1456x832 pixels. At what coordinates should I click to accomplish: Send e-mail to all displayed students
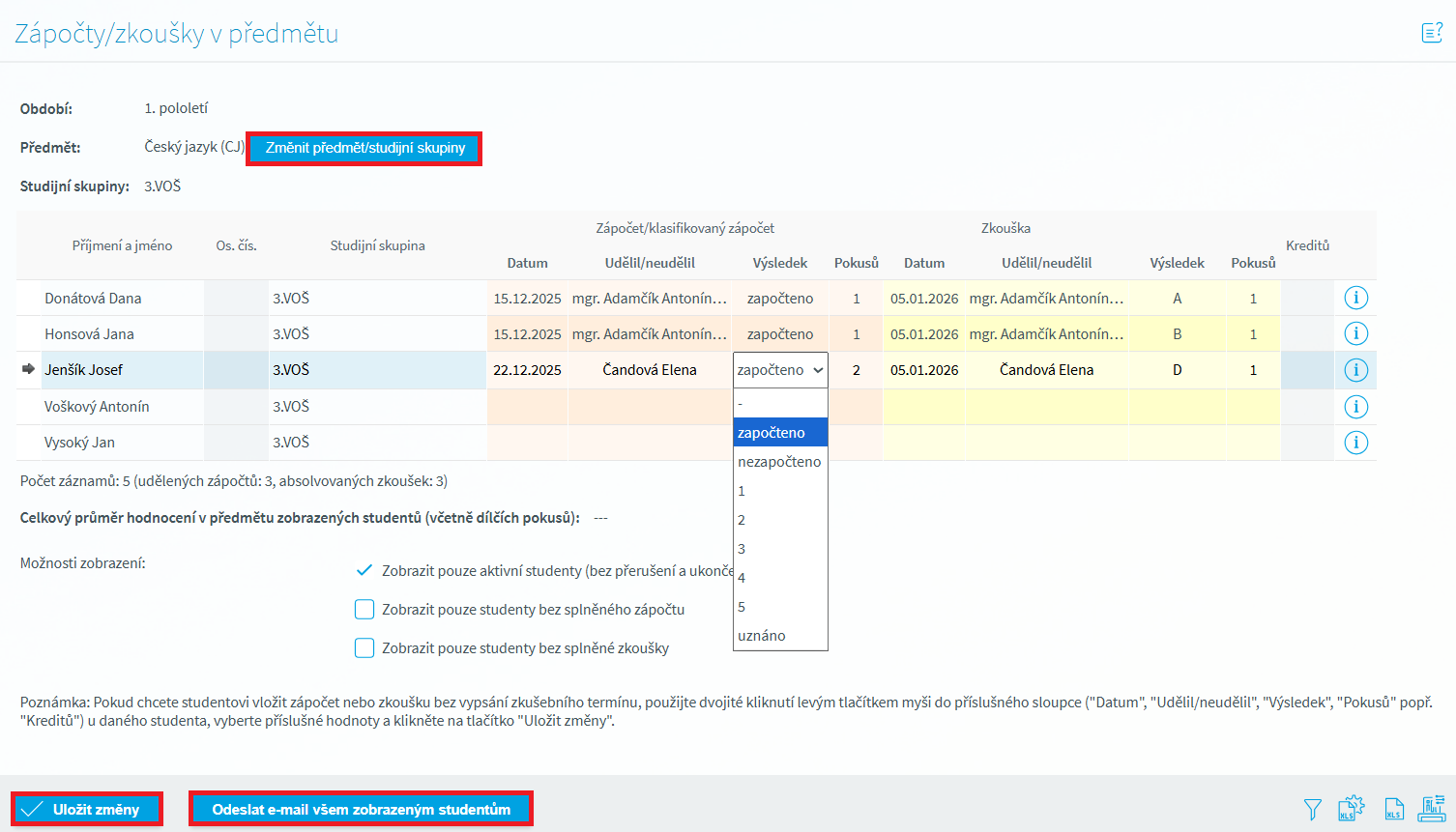click(x=361, y=810)
